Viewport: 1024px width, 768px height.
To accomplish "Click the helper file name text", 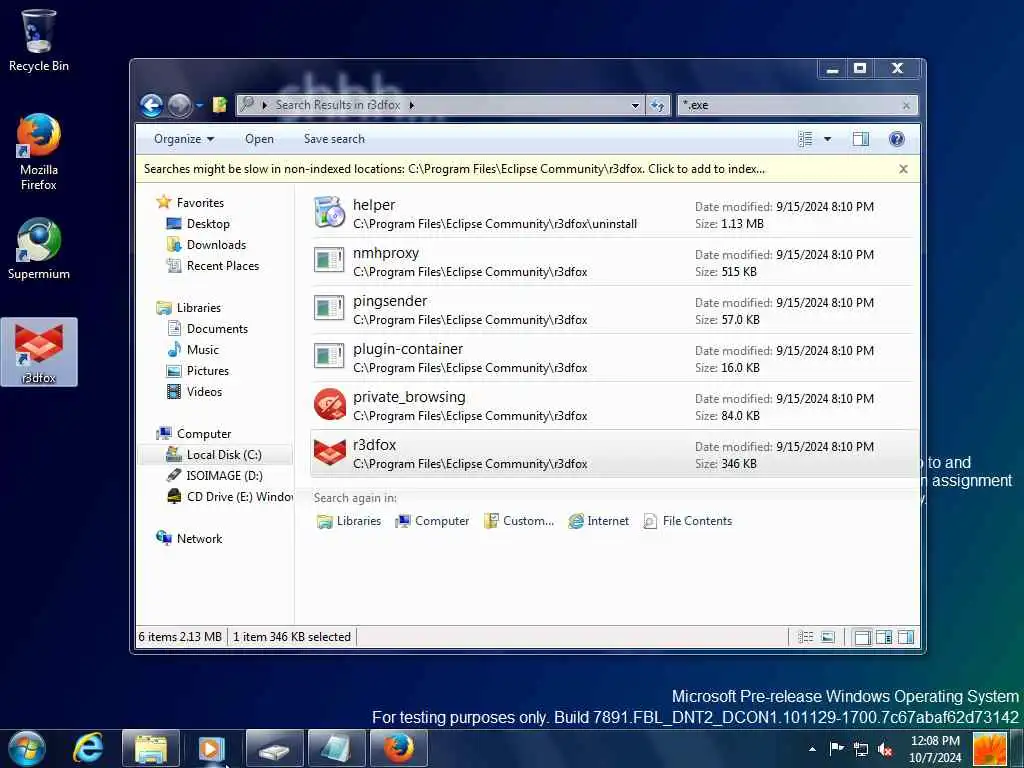I will [x=374, y=205].
